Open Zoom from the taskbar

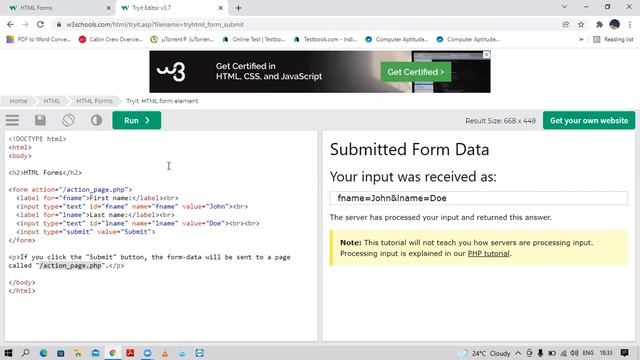(147, 353)
